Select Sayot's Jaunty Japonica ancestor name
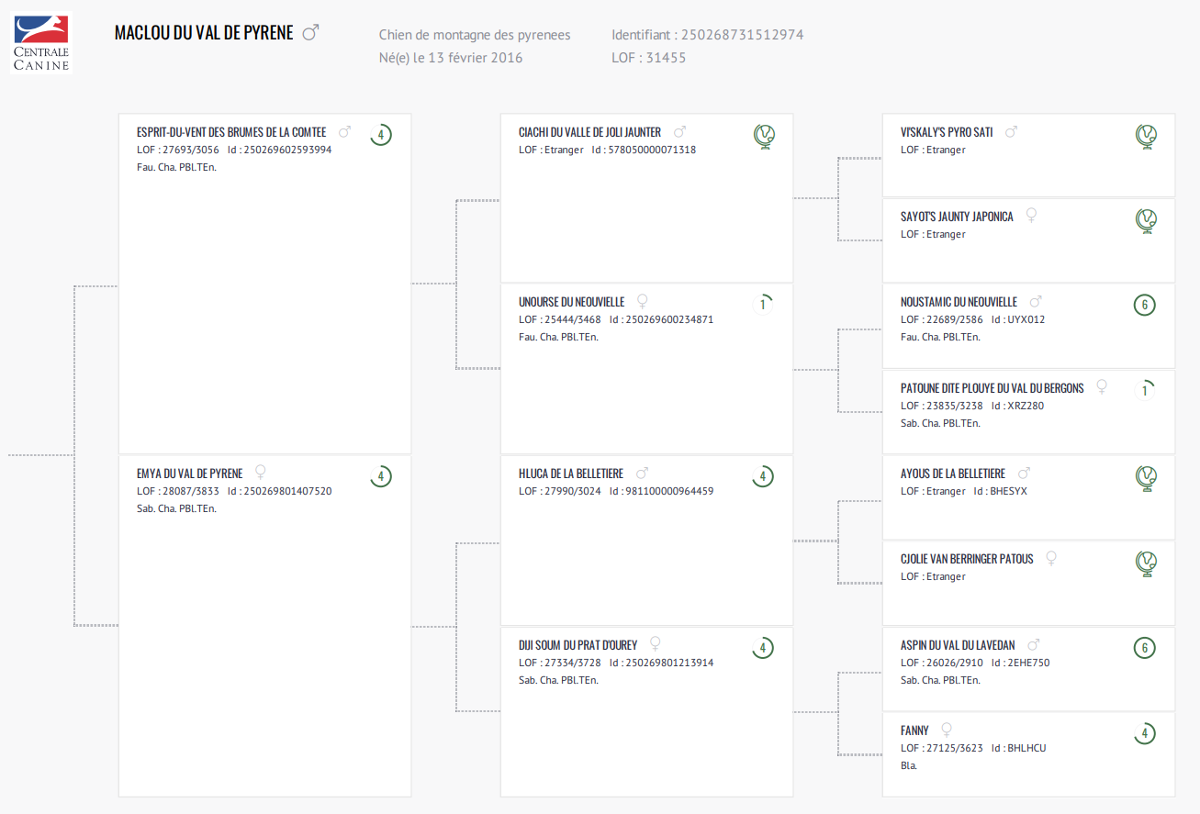The image size is (1200, 814). click(957, 216)
